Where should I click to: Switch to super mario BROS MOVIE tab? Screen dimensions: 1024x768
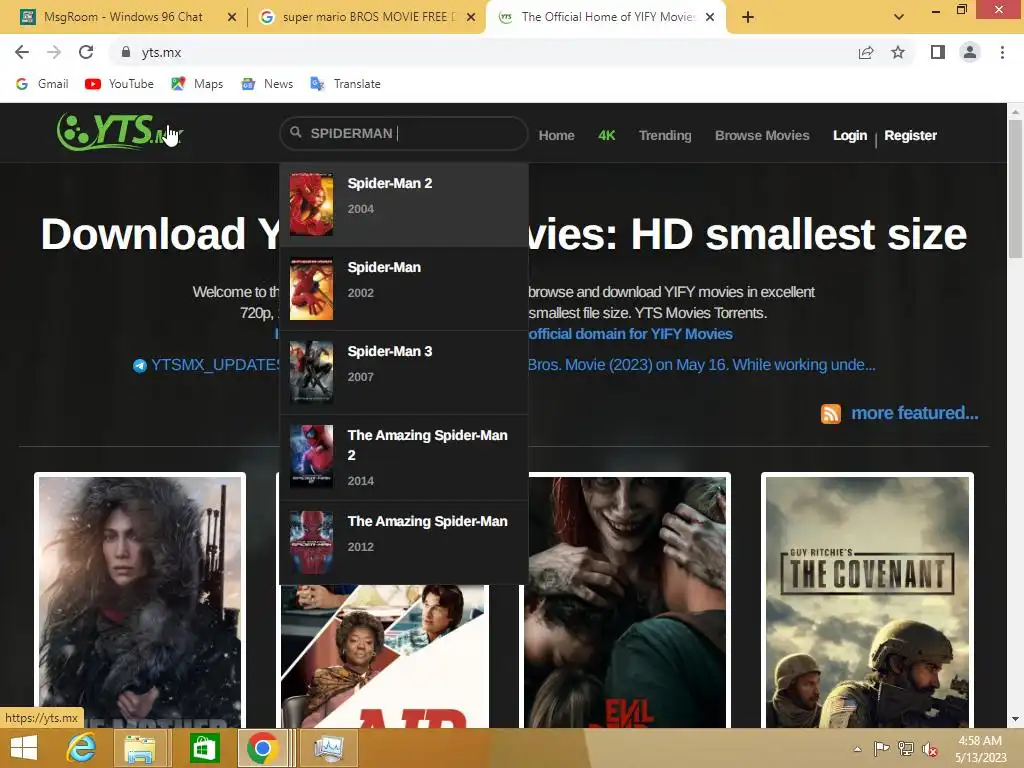click(368, 17)
